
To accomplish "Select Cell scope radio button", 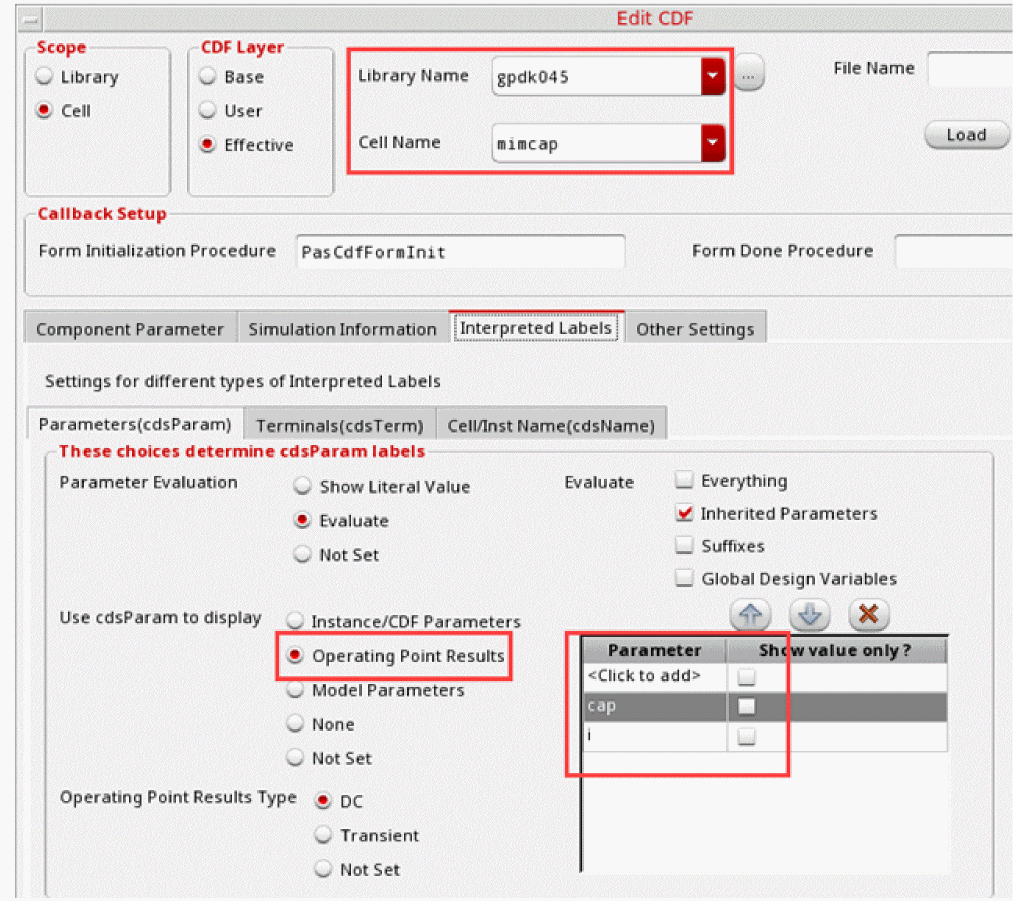I will pos(44,110).
